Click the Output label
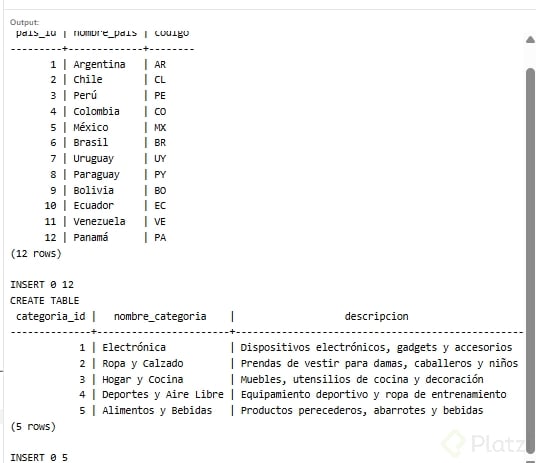536x463 pixels. pyautogui.click(x=24, y=22)
